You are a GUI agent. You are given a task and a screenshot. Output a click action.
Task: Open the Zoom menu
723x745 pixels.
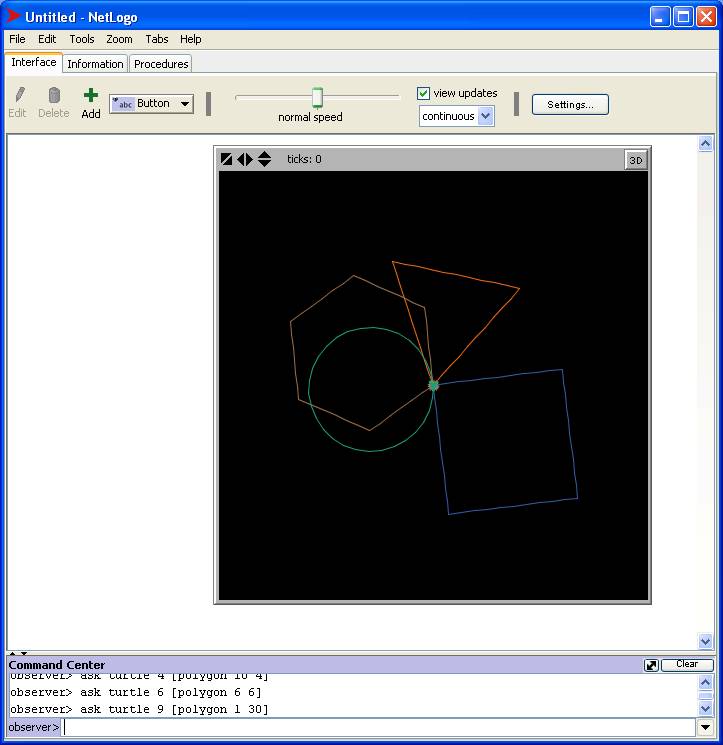point(119,39)
